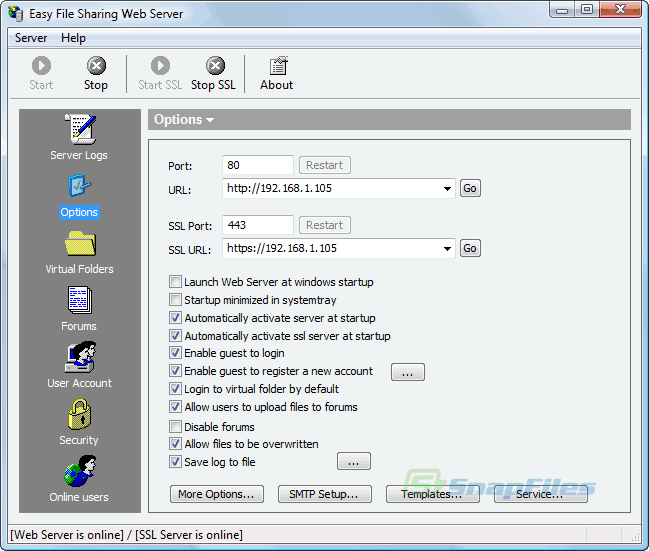Uncheck Save log to file
Screen dimensions: 649x551
coord(175,462)
